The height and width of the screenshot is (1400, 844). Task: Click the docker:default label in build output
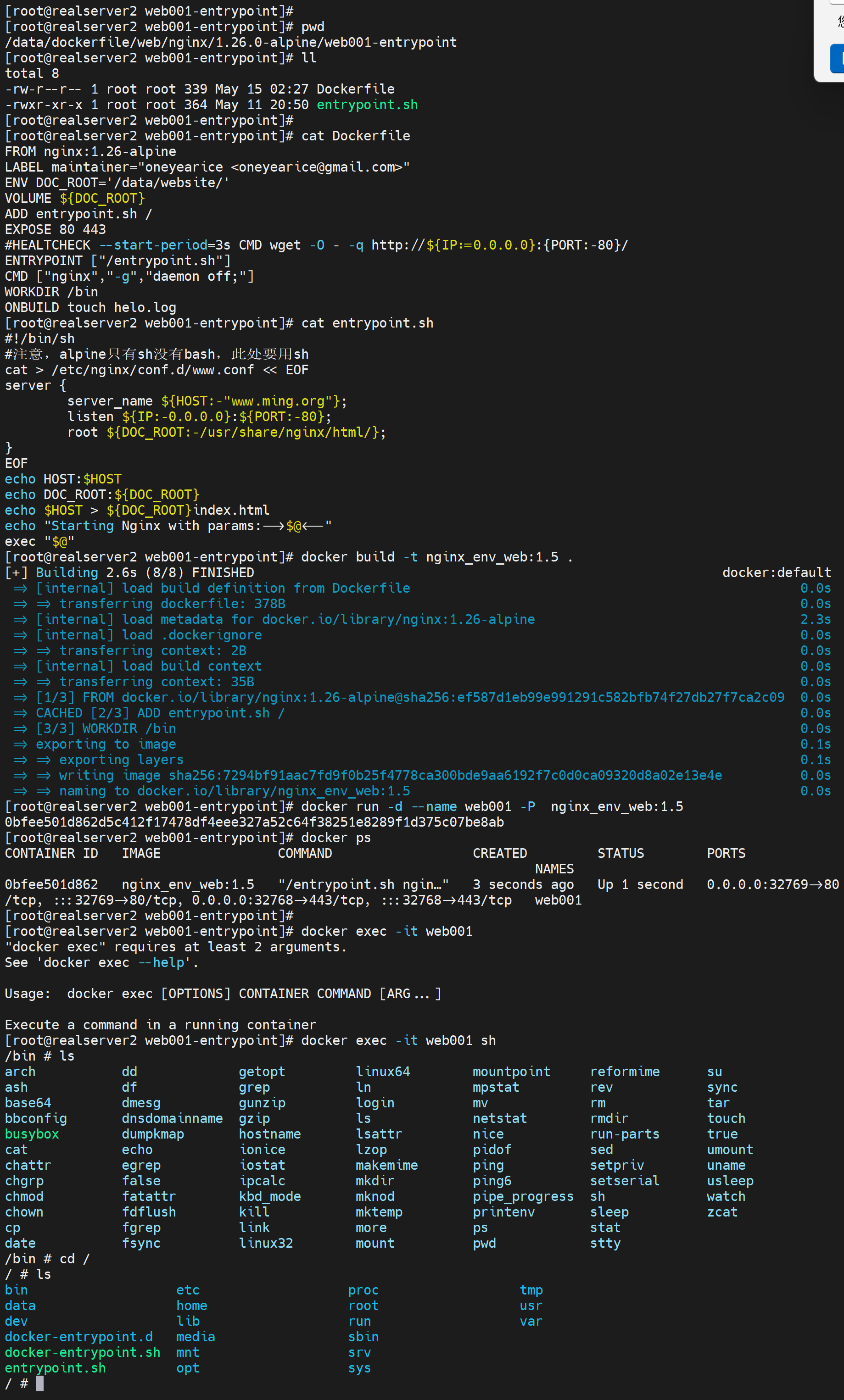point(776,572)
